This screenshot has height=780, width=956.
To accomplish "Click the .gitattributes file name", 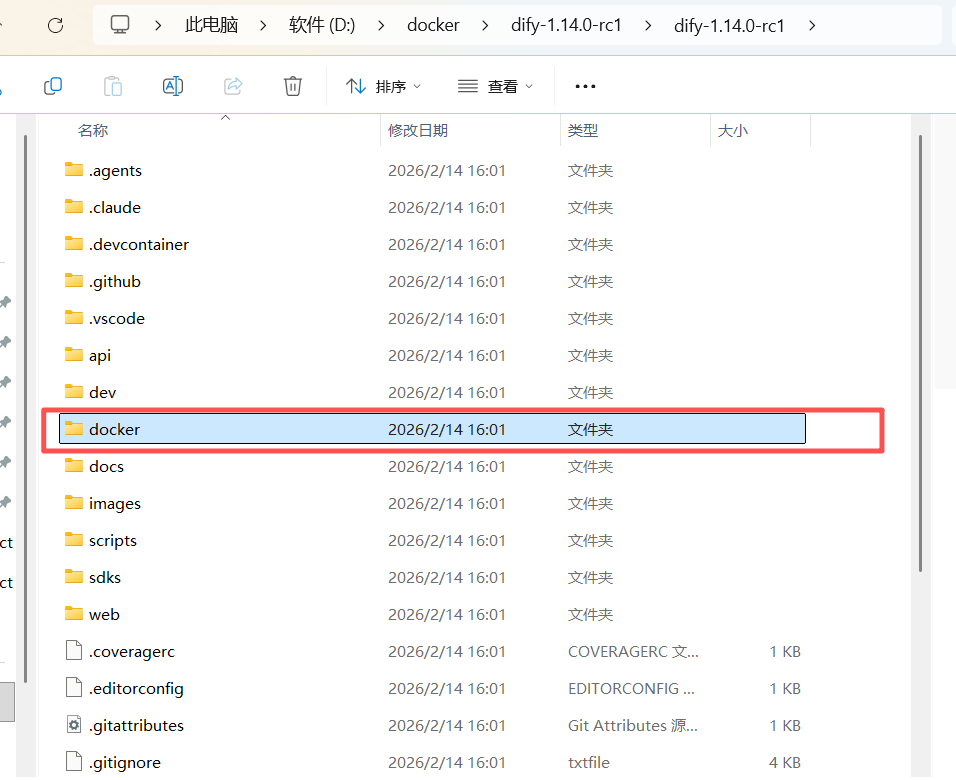I will 136,726.
